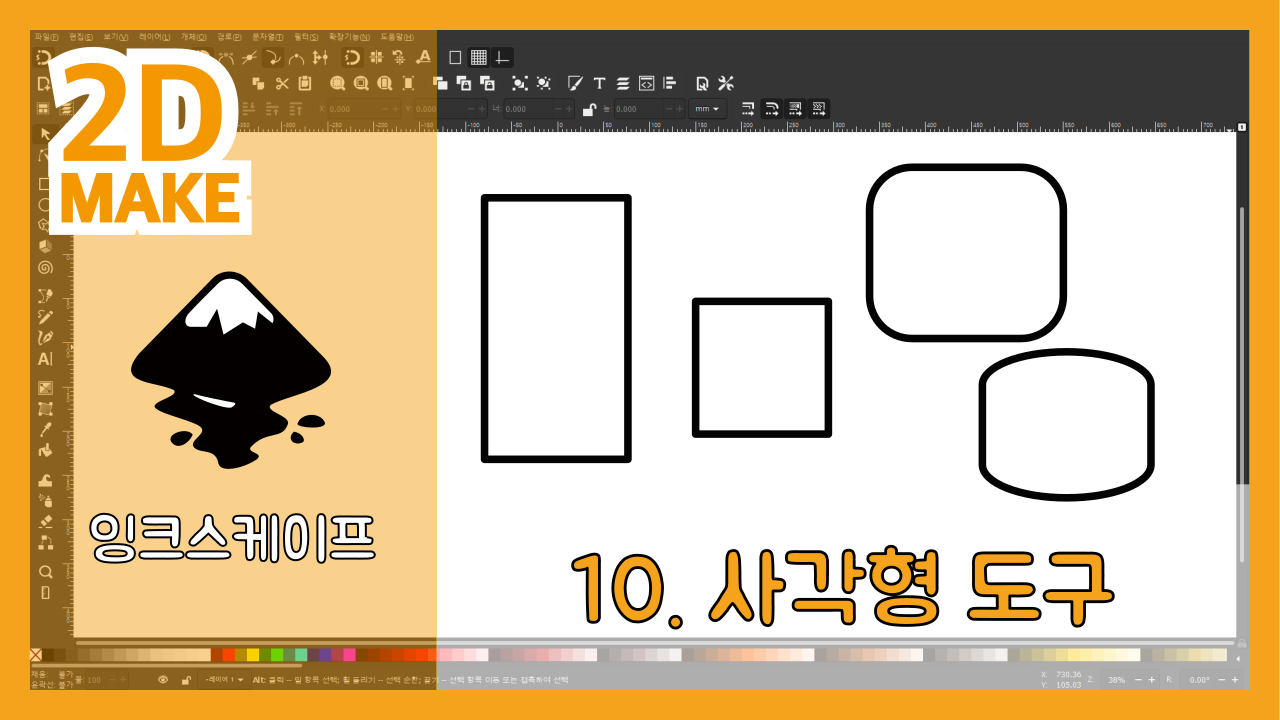
Task: Decrease the height value with minus
Action: 667,109
